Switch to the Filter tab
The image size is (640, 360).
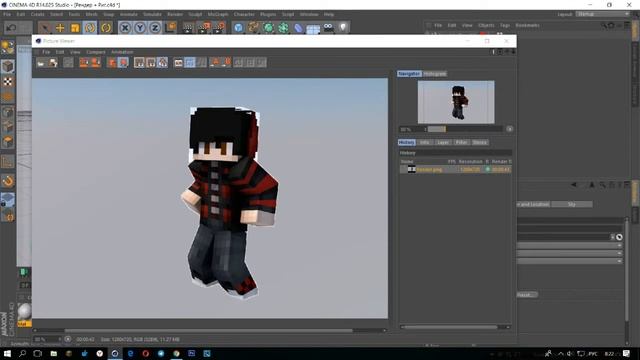[x=461, y=142]
